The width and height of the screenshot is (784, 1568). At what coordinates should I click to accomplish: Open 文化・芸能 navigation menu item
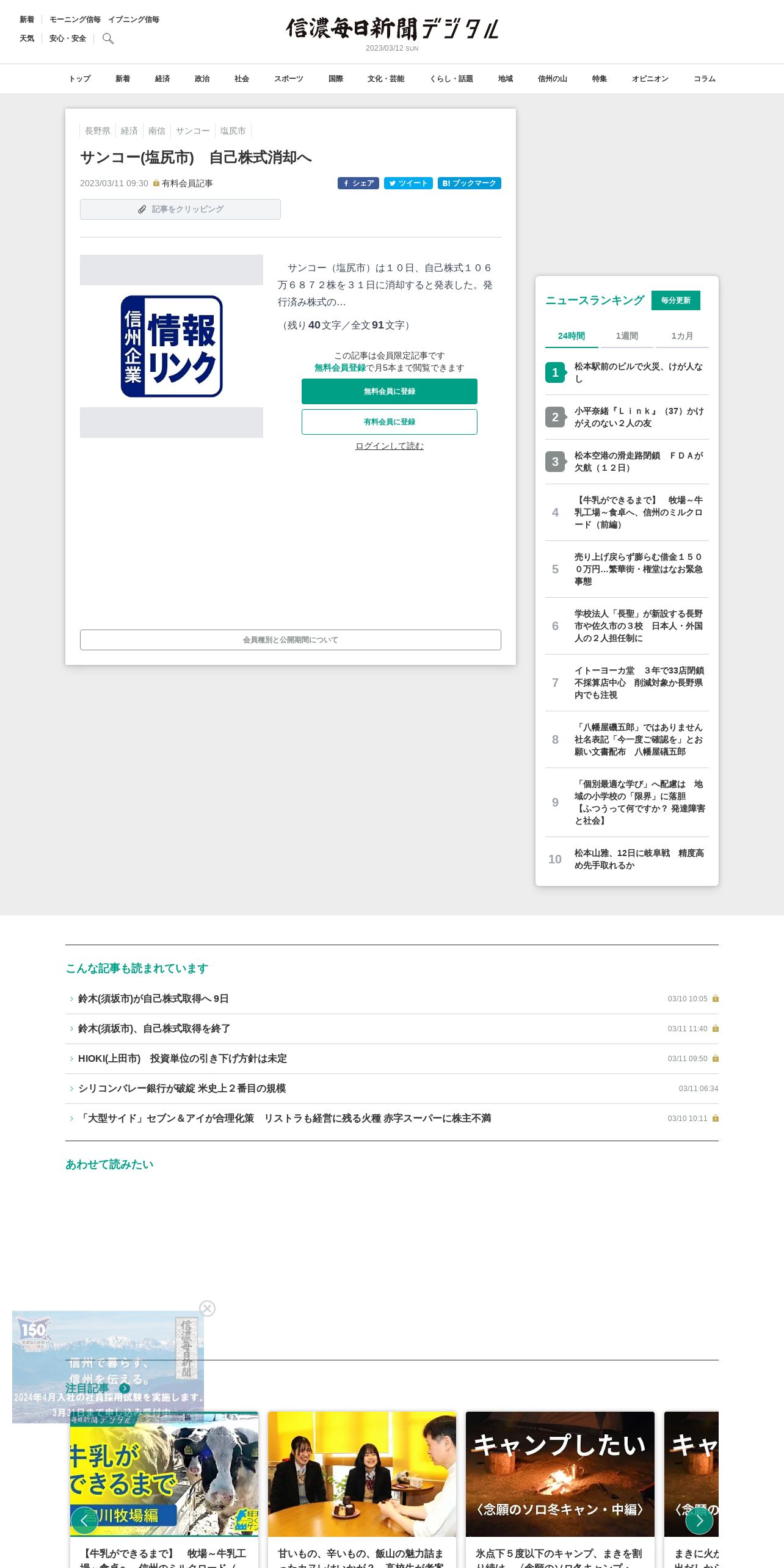(386, 79)
